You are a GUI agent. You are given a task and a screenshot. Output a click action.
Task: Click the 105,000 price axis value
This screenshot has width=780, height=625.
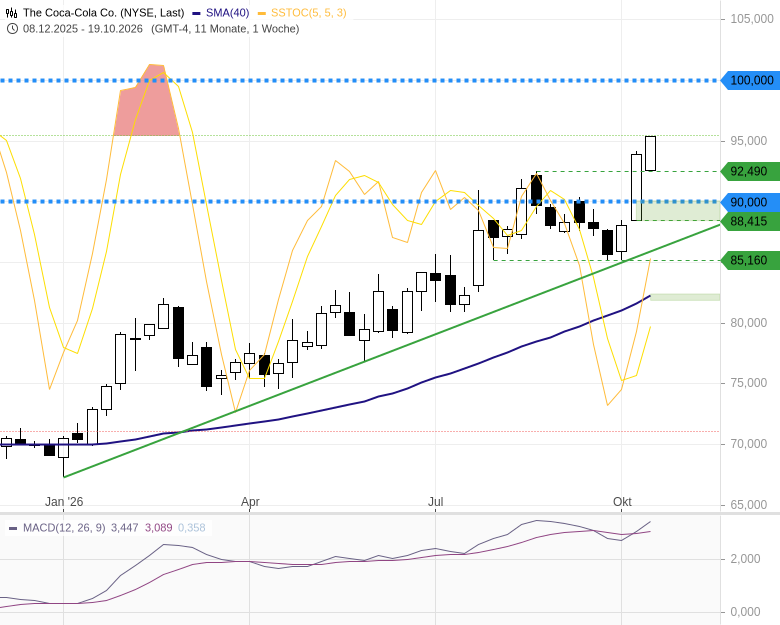(x=752, y=19)
